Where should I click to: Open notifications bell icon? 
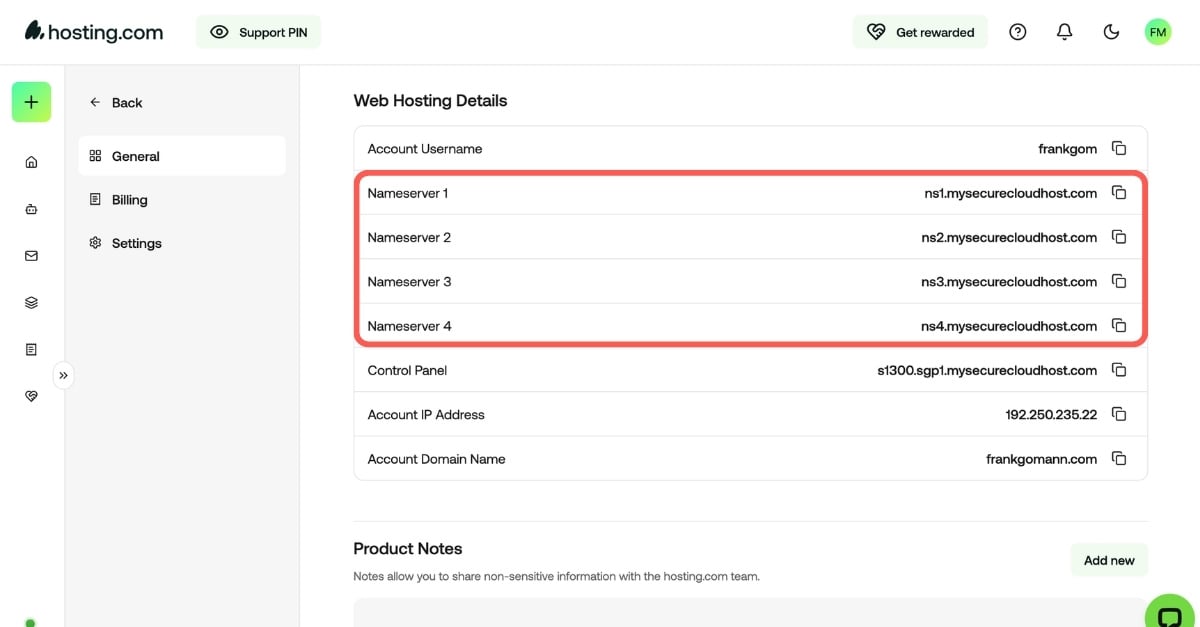pyautogui.click(x=1065, y=32)
